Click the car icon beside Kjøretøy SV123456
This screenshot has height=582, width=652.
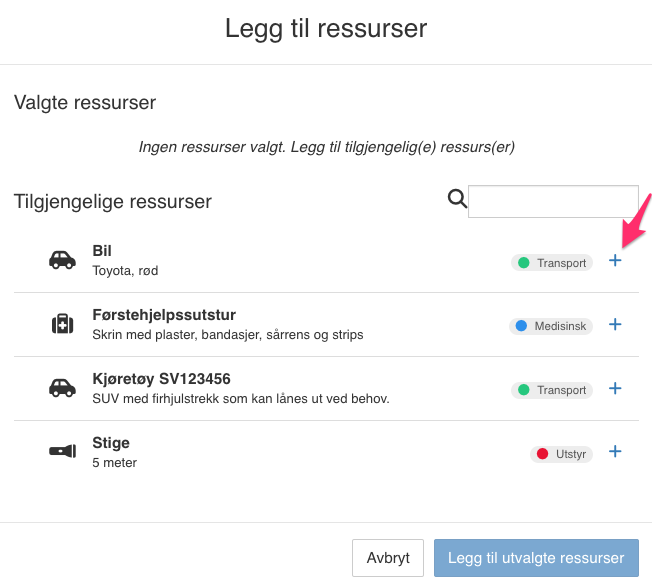[62, 388]
